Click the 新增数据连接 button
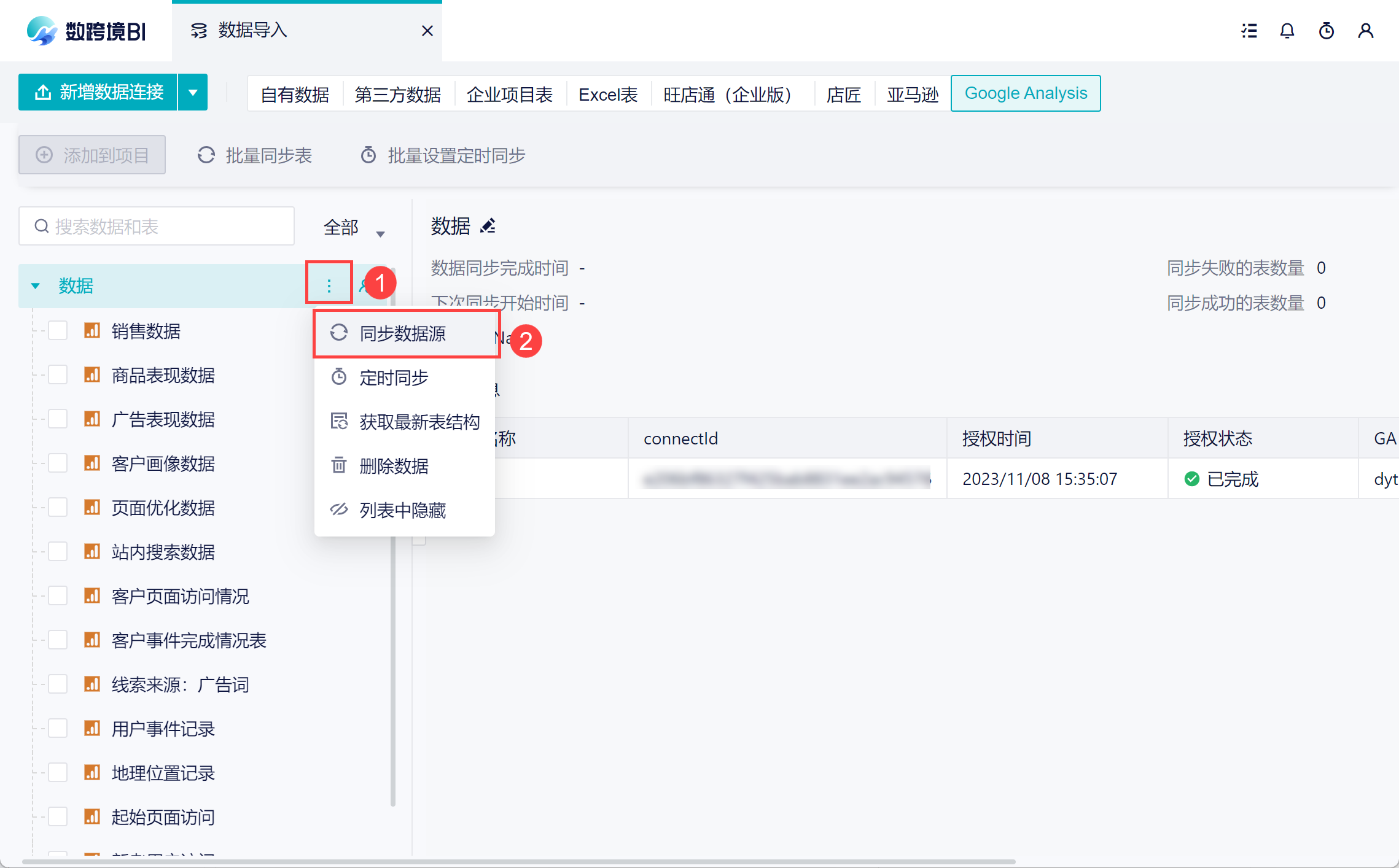 coord(98,93)
